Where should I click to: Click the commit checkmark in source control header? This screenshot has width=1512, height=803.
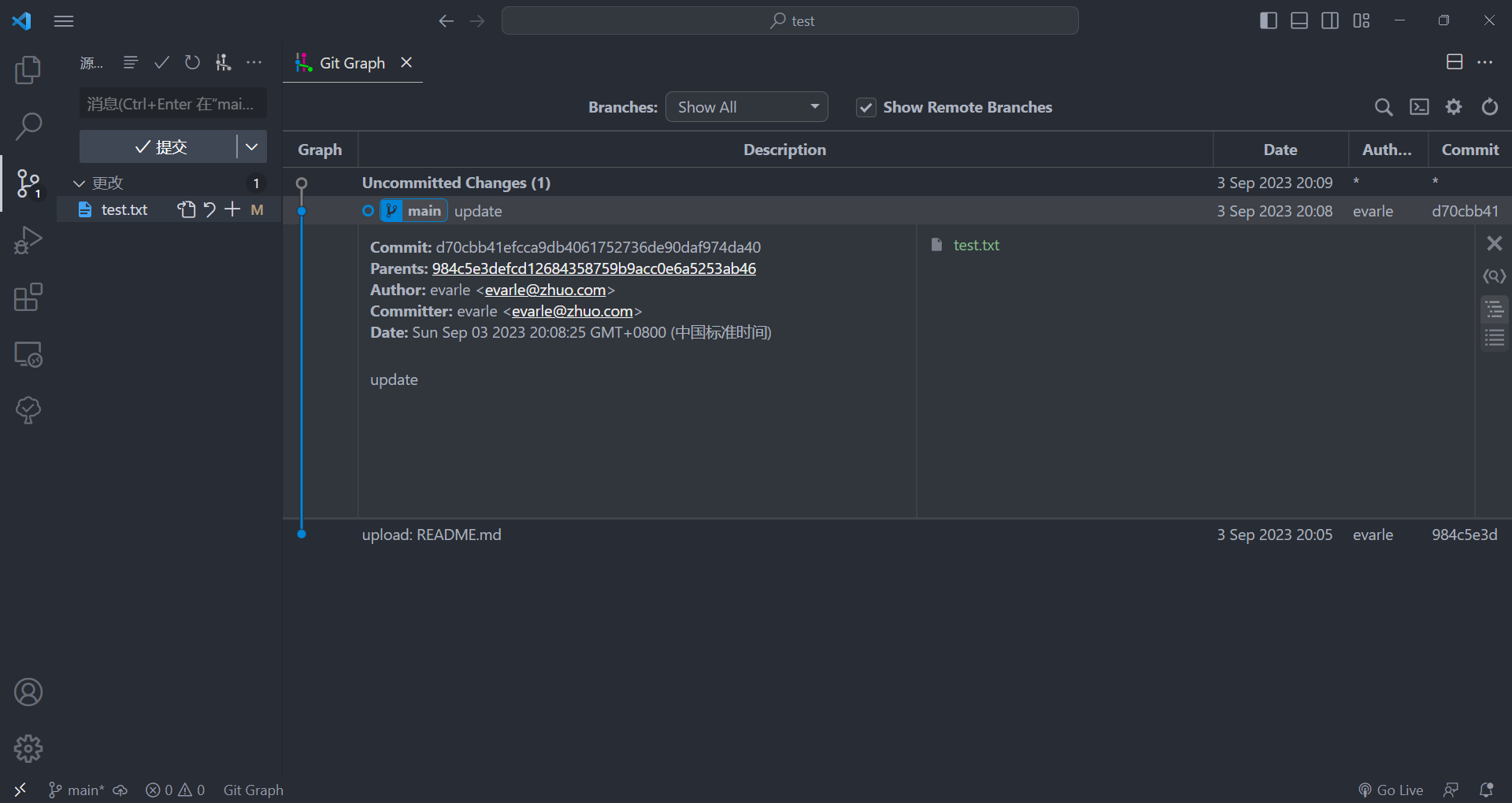(x=161, y=62)
